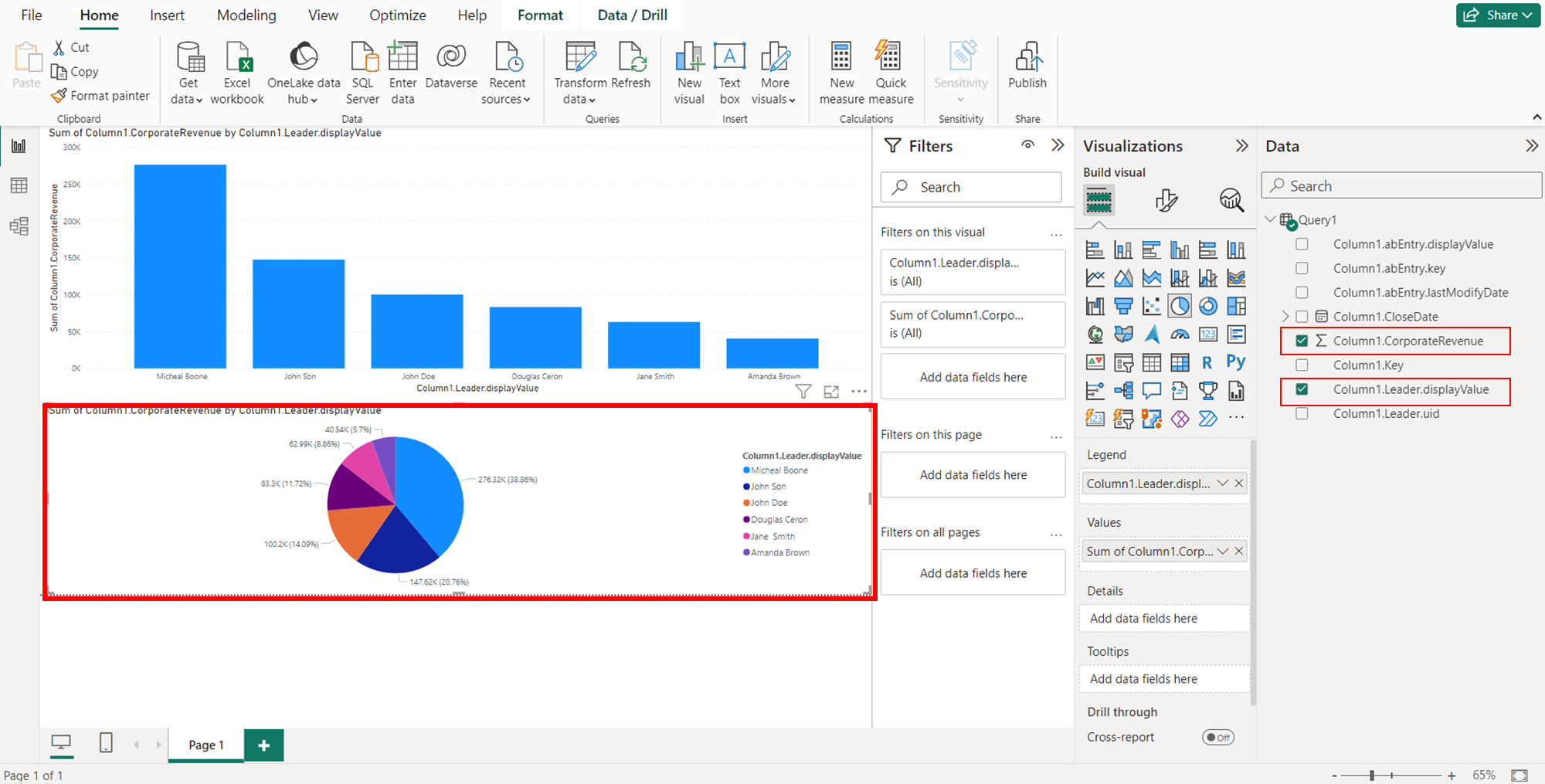The image size is (1545, 784).
Task: Select the Line chart visualization
Action: point(1095,278)
